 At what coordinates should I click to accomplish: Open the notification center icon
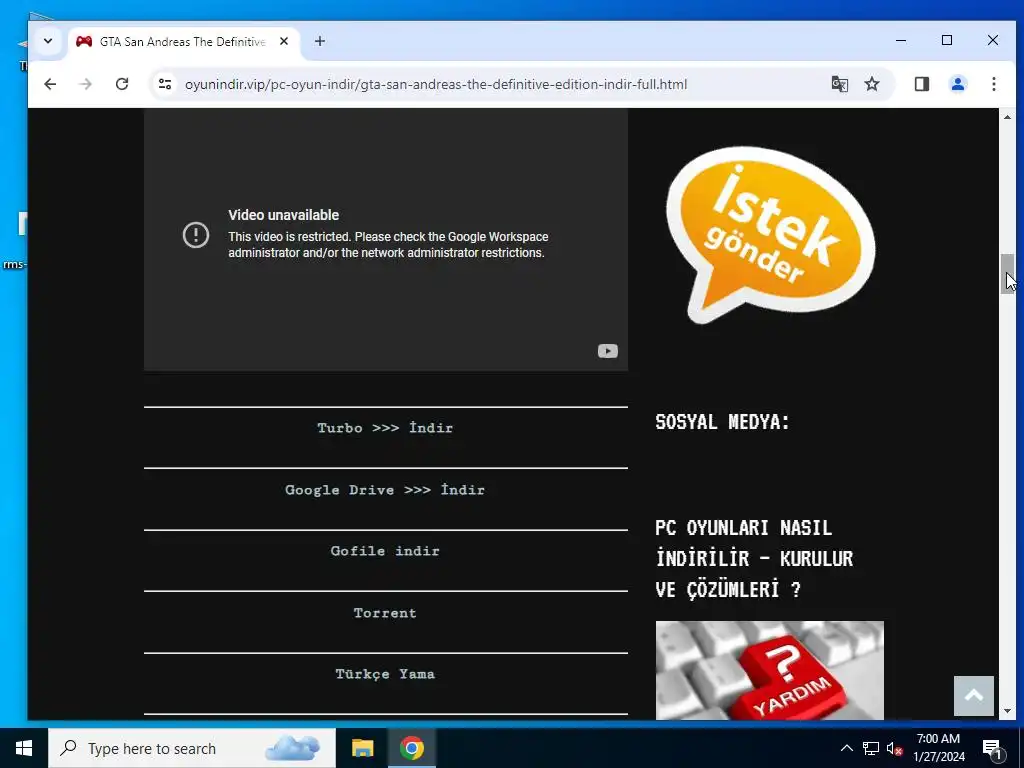point(992,749)
